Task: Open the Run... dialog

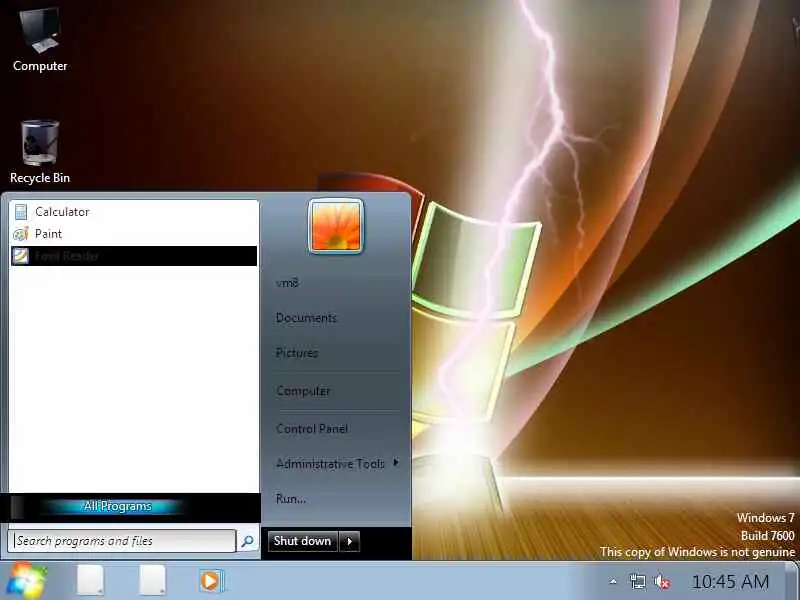Action: (291, 498)
